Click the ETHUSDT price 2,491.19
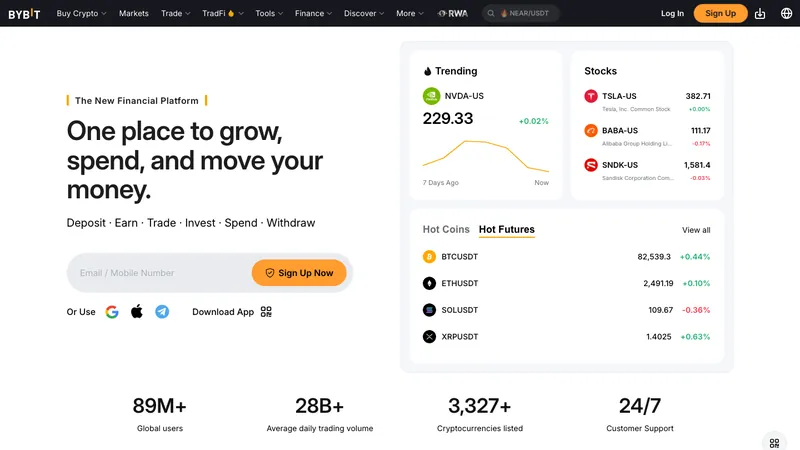800x450 pixels. tap(658, 283)
